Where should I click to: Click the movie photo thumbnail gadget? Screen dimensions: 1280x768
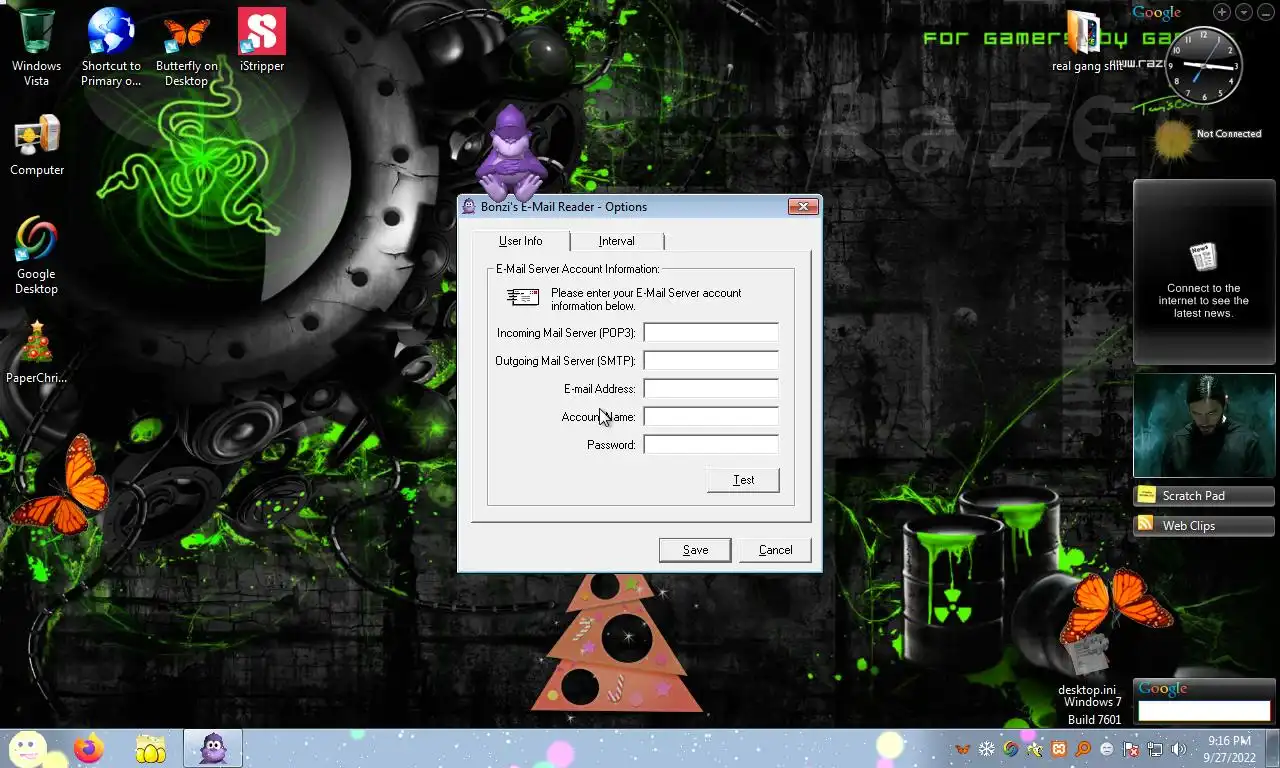click(x=1204, y=425)
